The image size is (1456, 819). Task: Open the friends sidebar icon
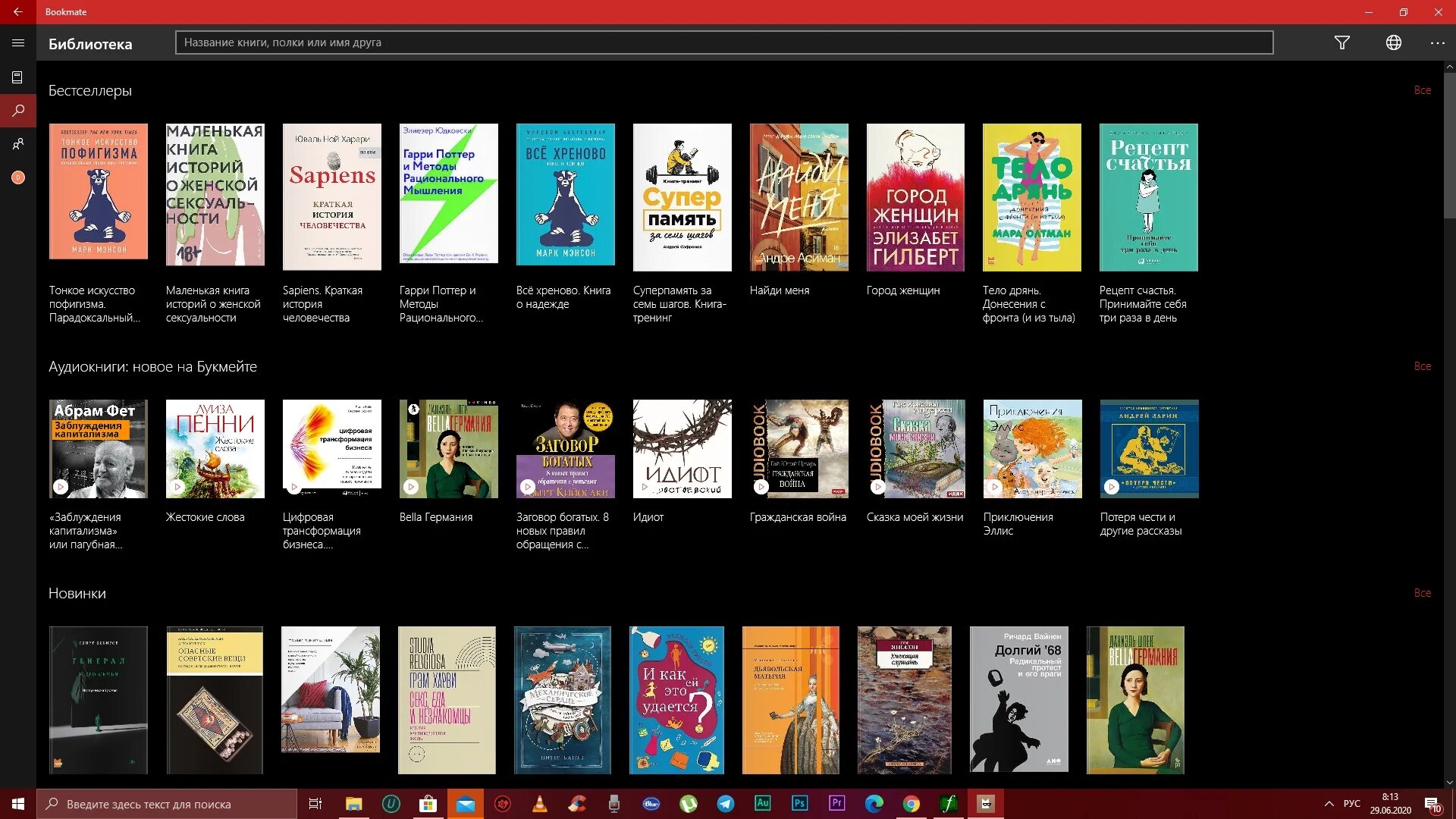18,144
